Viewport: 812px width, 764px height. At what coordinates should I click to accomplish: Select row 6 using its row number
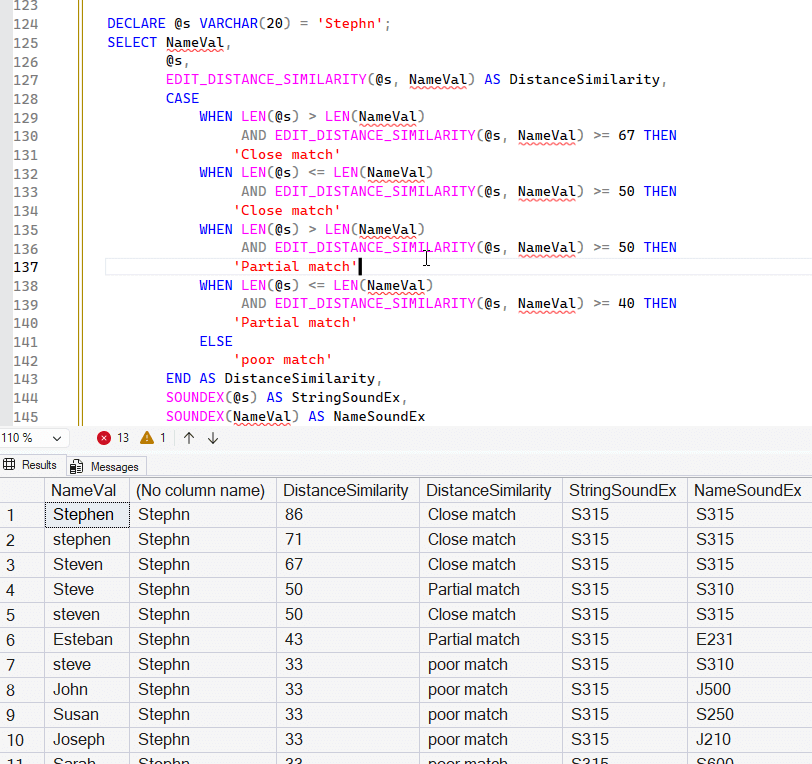pyautogui.click(x=12, y=640)
